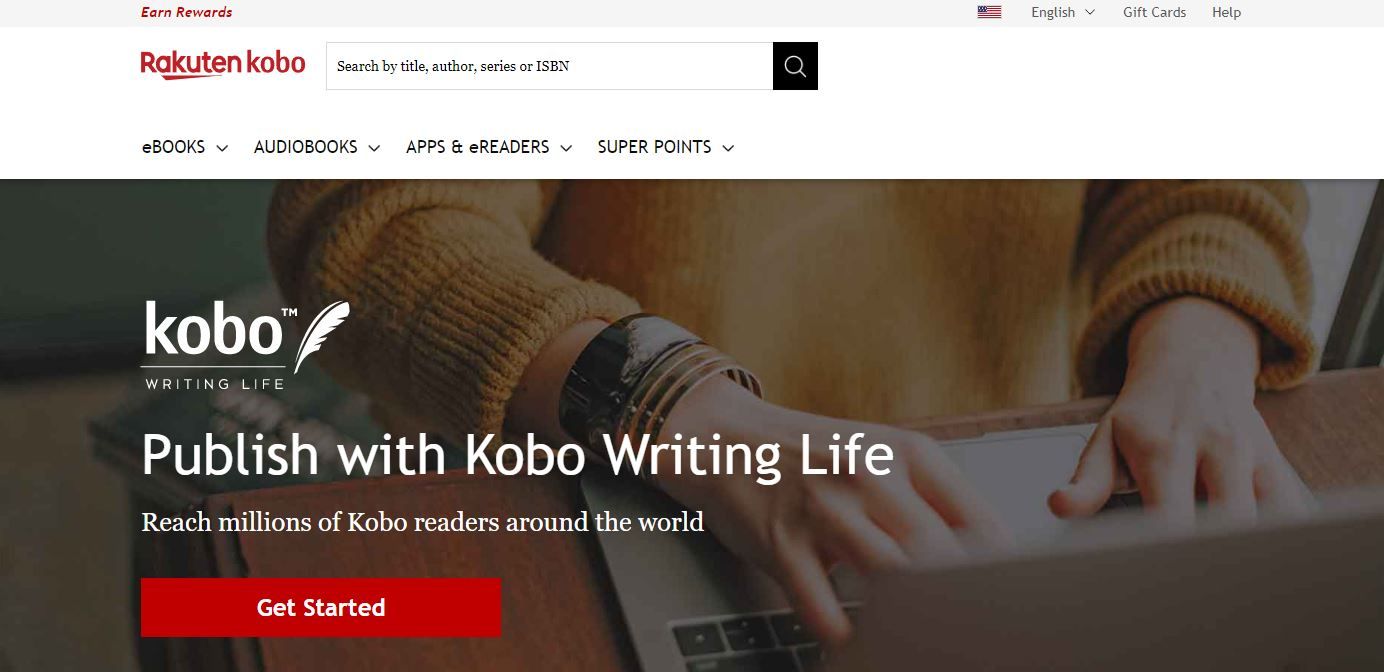Open the English language dropdown

(x=1063, y=12)
